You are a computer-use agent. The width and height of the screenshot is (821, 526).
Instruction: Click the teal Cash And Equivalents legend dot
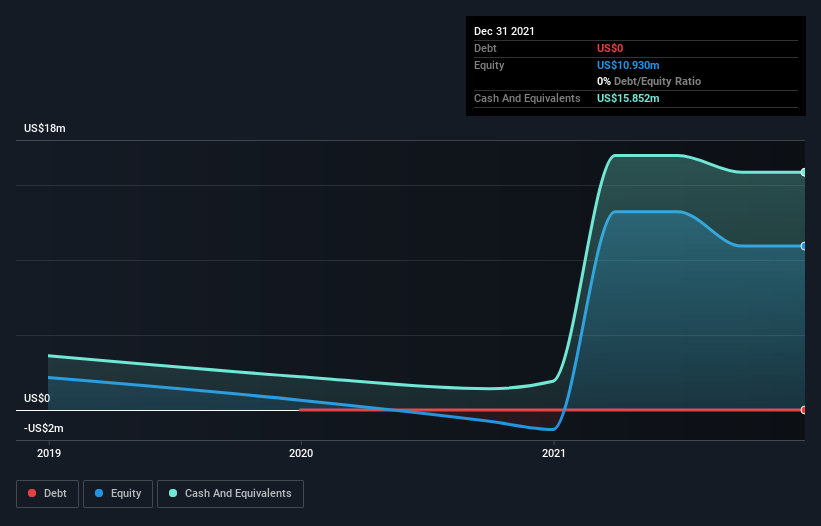(173, 493)
